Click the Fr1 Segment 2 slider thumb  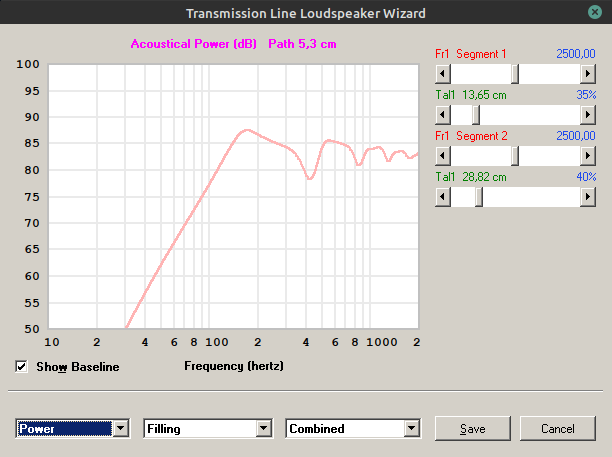(515, 156)
